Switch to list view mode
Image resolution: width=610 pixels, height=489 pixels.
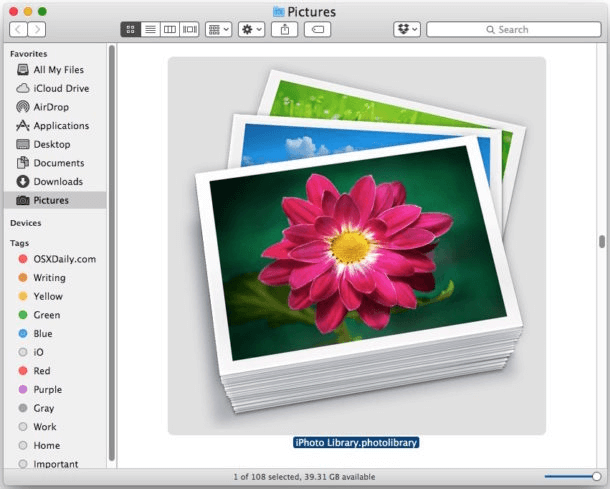pyautogui.click(x=150, y=30)
